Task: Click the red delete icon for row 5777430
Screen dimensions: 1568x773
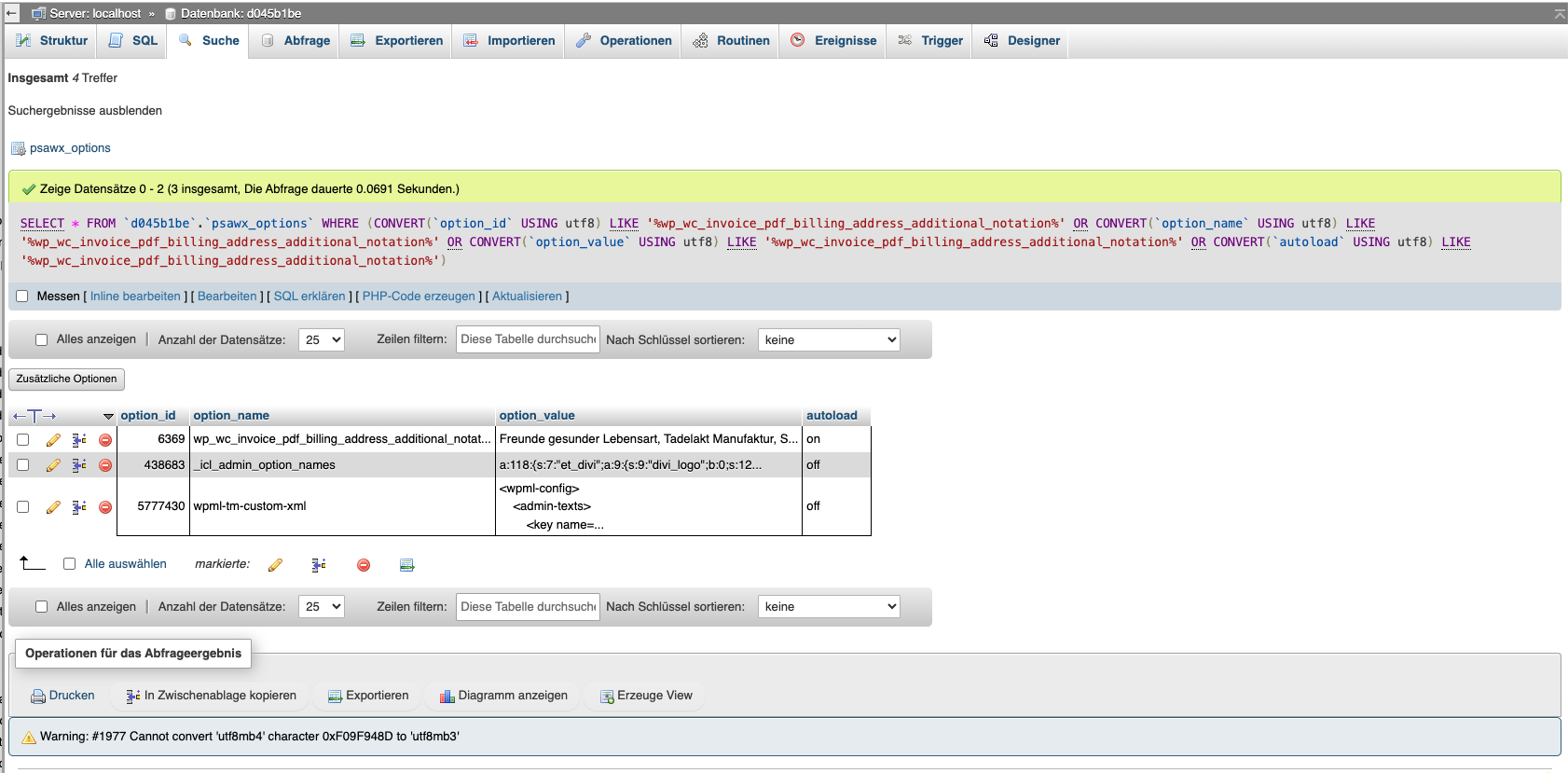Action: click(105, 507)
